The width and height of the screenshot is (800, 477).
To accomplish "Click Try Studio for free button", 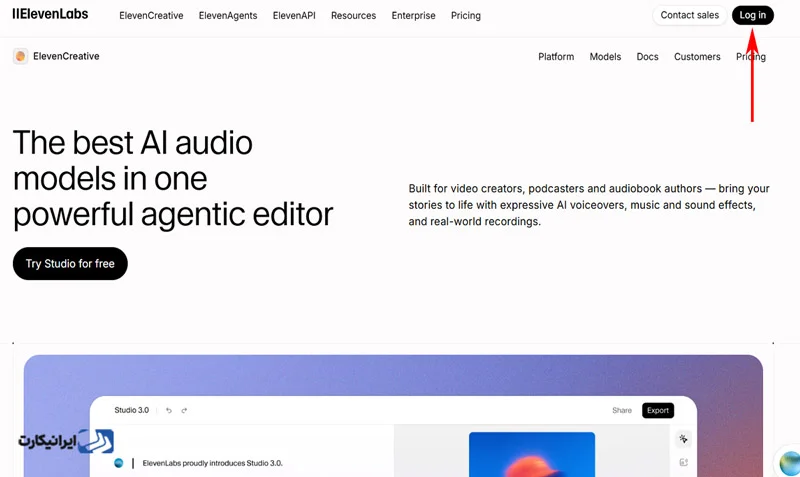I will (x=70, y=264).
